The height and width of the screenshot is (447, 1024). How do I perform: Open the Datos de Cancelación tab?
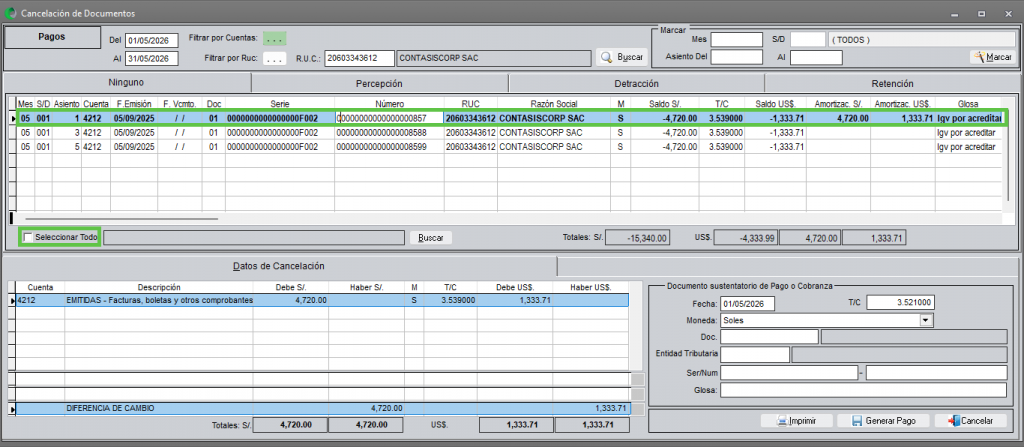pos(280,266)
